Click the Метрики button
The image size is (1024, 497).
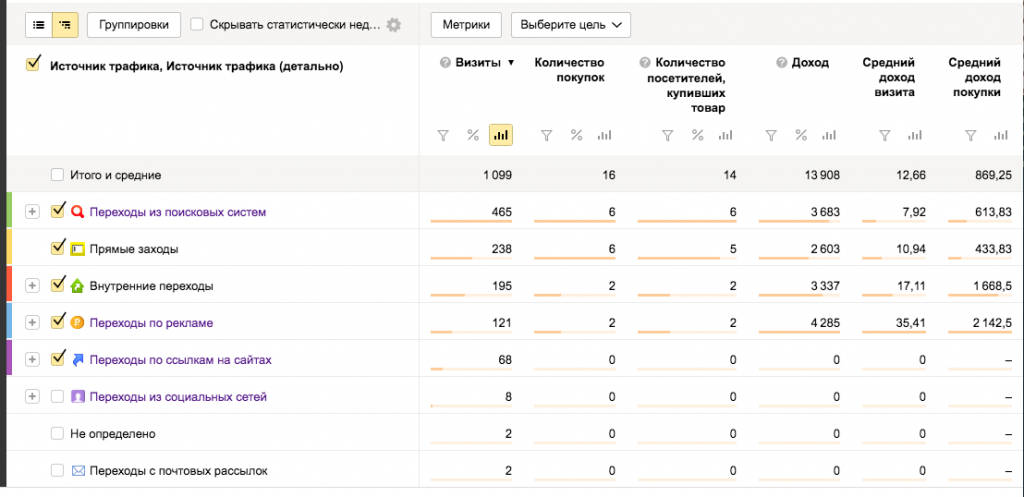point(465,24)
